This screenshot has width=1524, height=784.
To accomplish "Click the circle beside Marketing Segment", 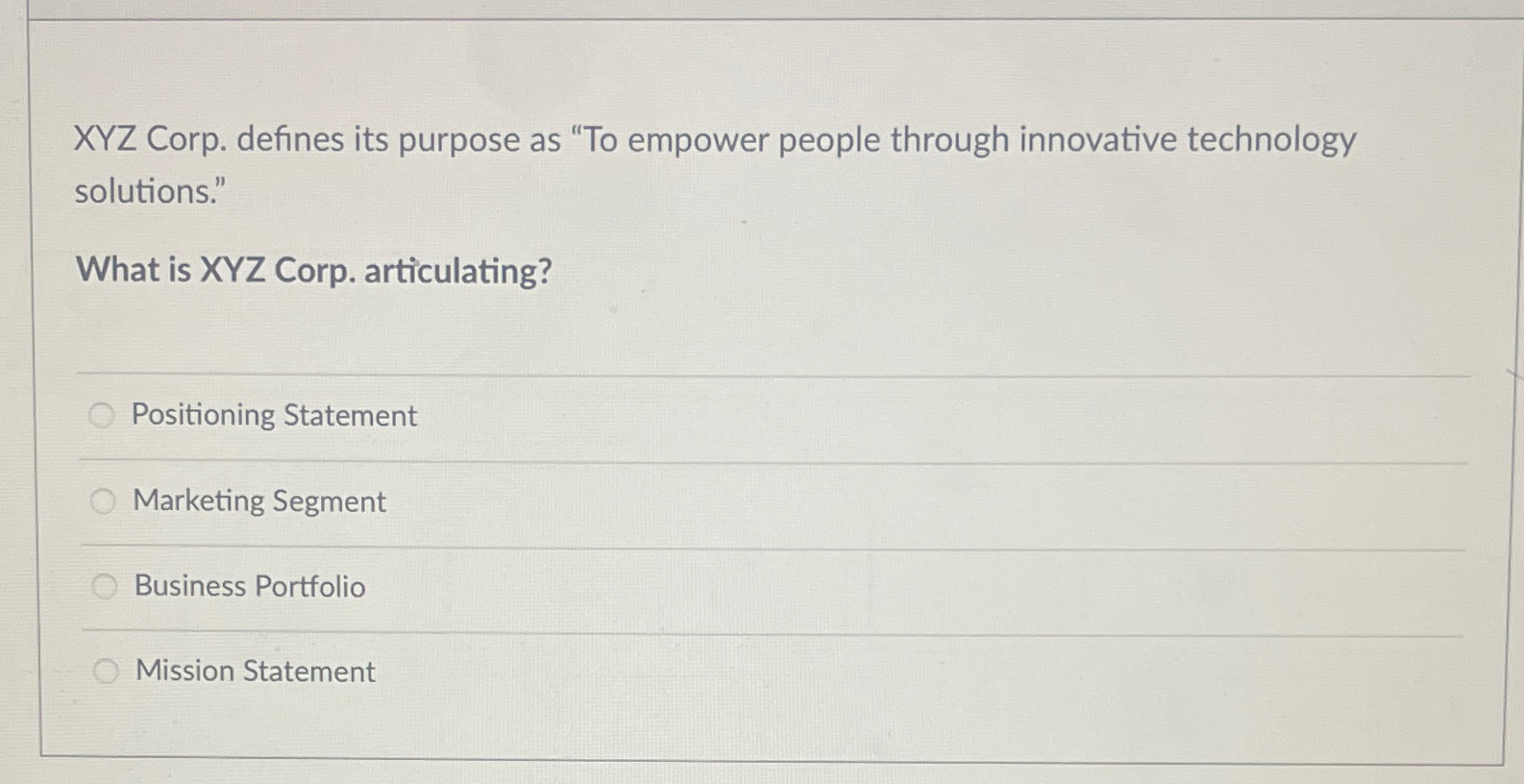I will (102, 501).
